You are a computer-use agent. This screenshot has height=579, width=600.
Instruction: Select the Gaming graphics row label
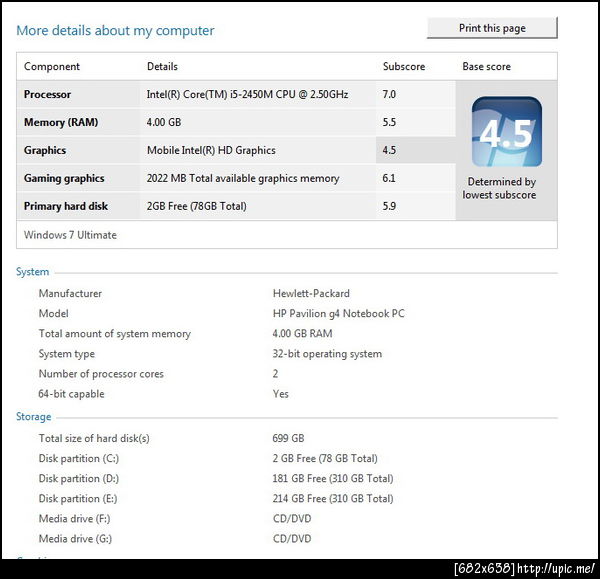pyautogui.click(x=64, y=178)
